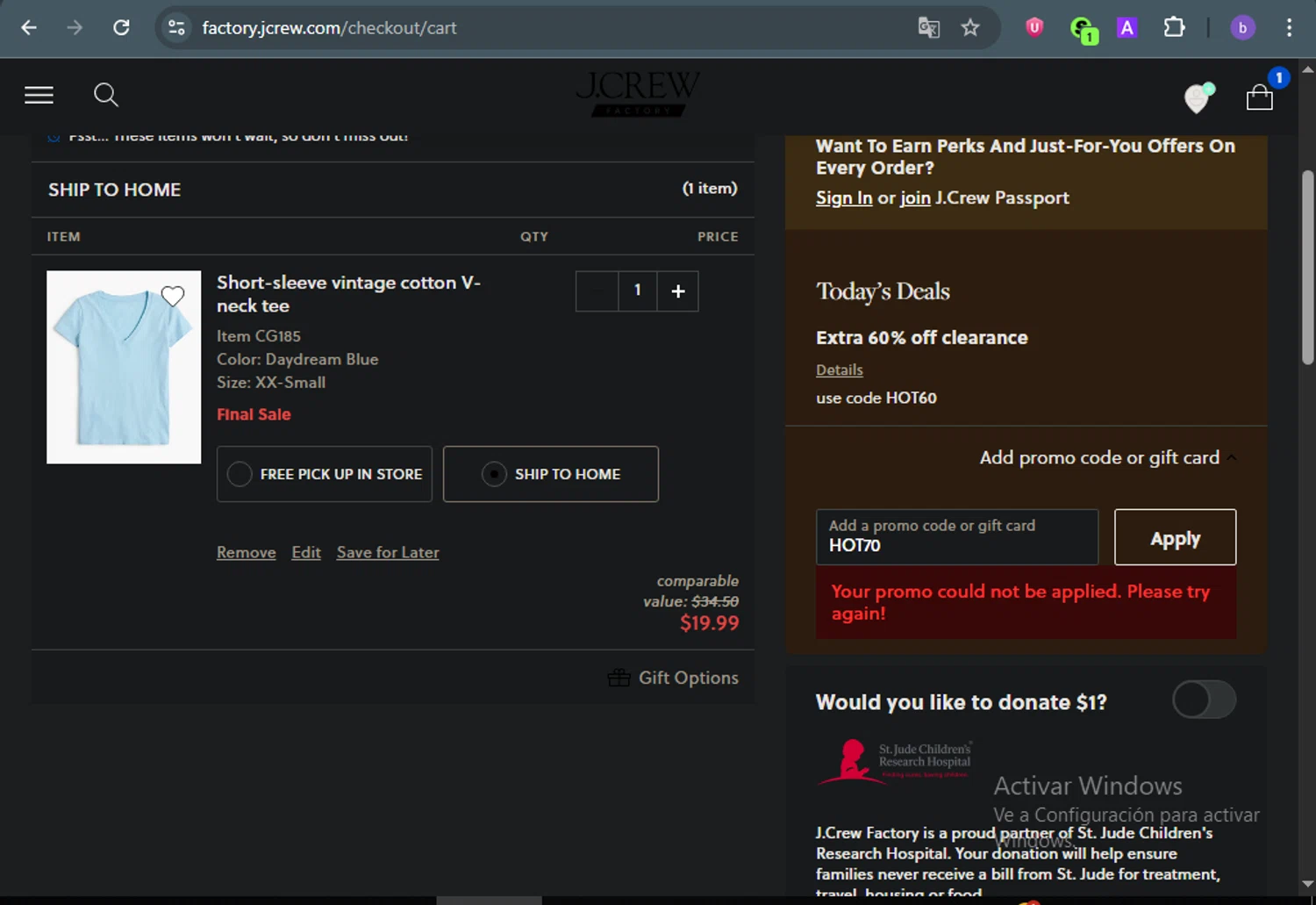Click the promo error message
Viewport: 1316px width, 905px height.
click(x=1026, y=602)
